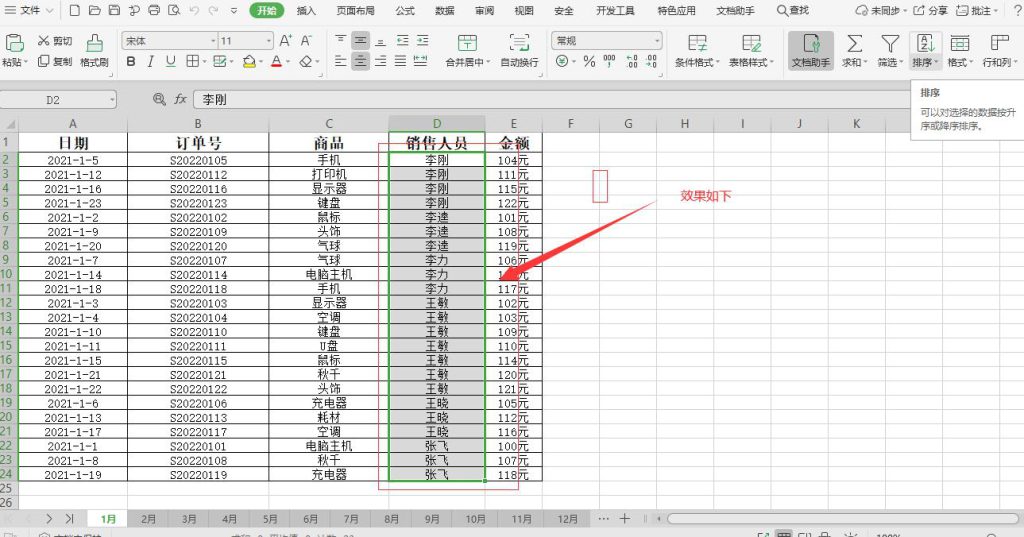Click the 分享 share button
Screen dimensions: 1024x537
click(930, 10)
